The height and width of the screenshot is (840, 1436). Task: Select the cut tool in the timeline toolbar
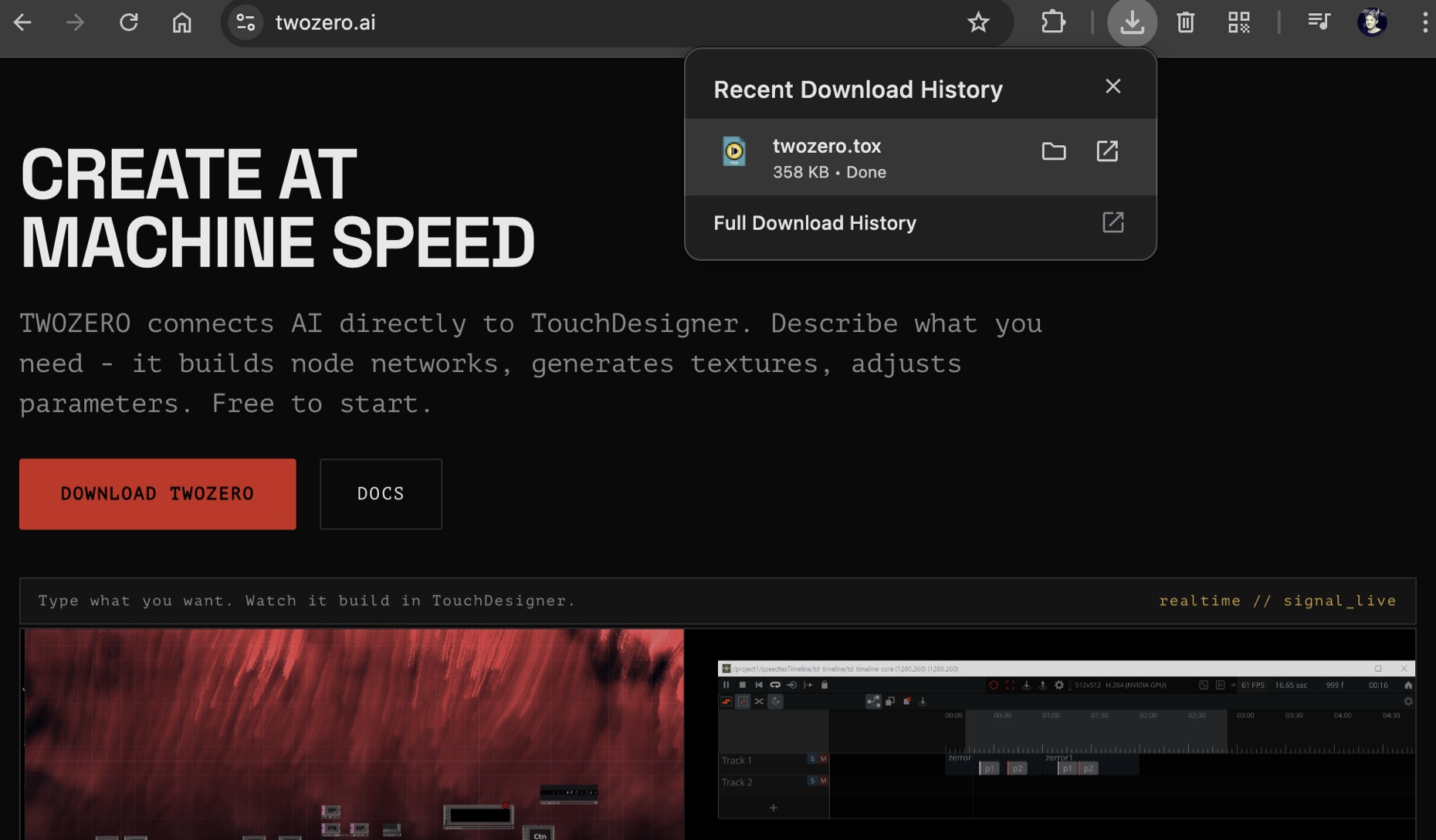(x=759, y=701)
